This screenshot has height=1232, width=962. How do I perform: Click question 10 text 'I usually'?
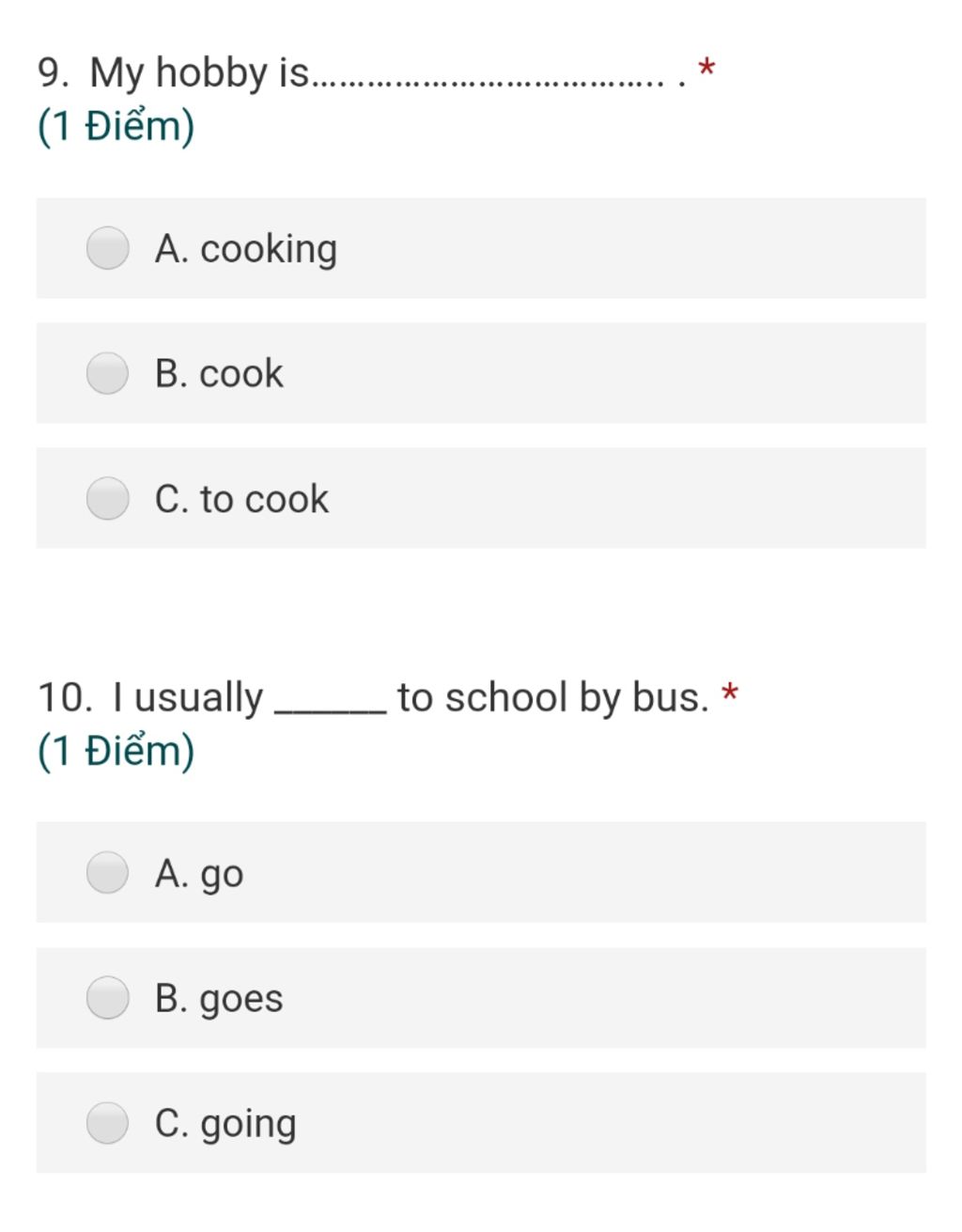[188, 698]
